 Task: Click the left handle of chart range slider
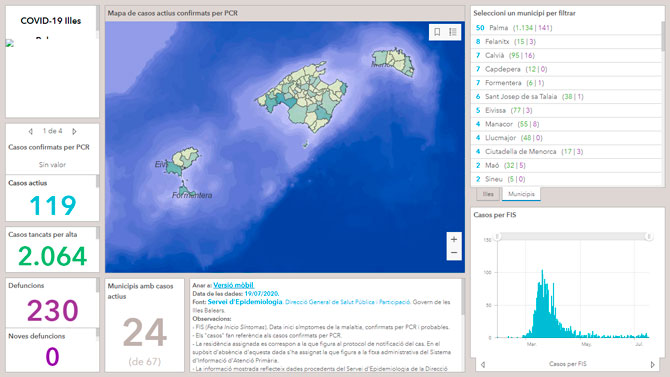497,236
